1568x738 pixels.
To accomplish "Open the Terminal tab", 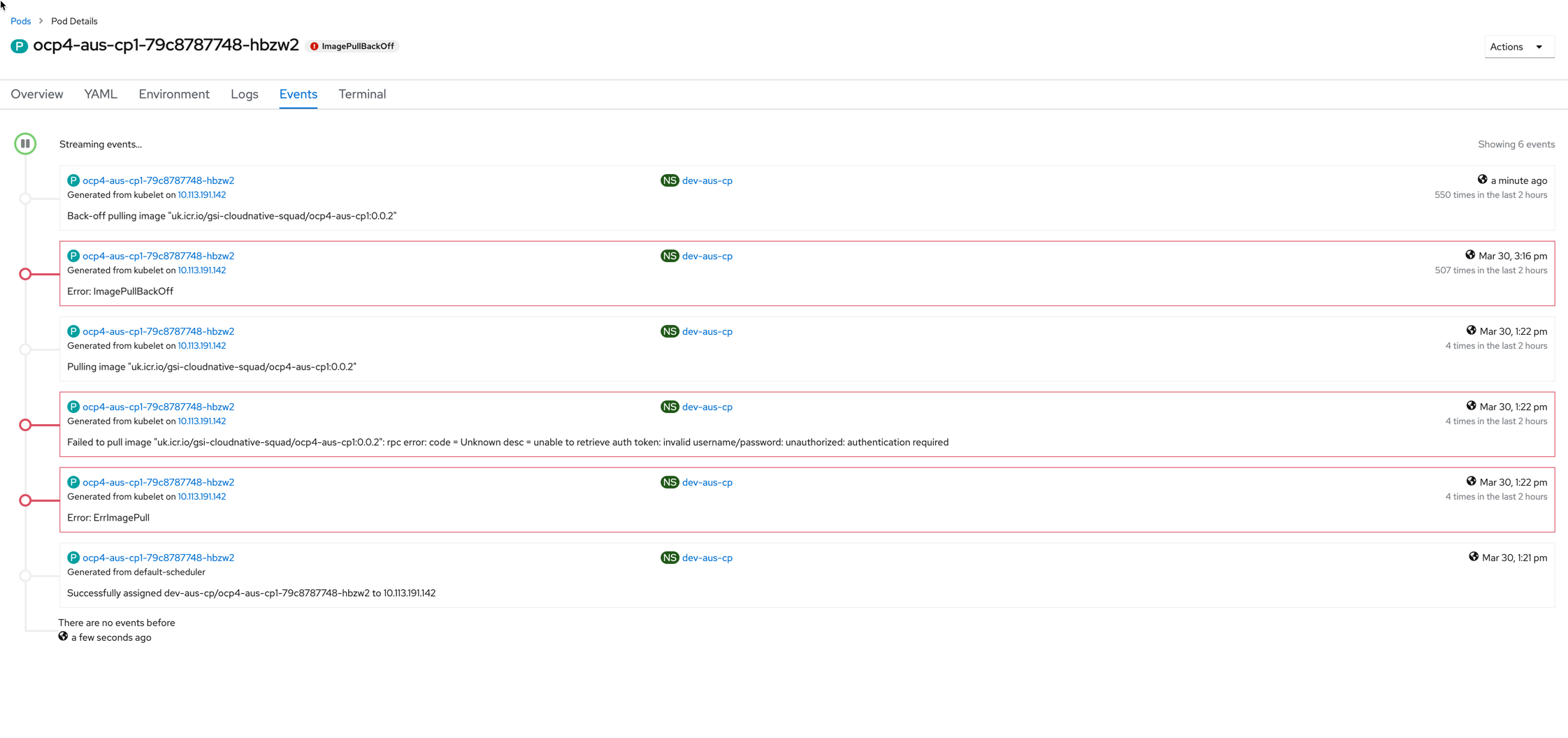I will [362, 94].
